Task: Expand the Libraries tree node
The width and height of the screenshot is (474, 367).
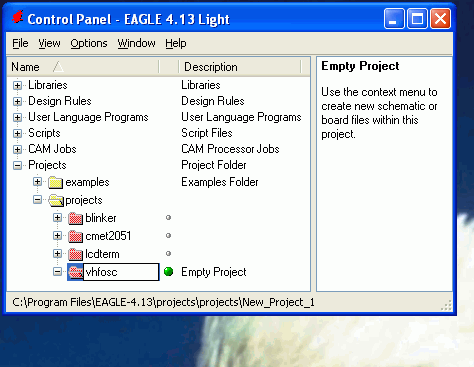Action: 17,85
